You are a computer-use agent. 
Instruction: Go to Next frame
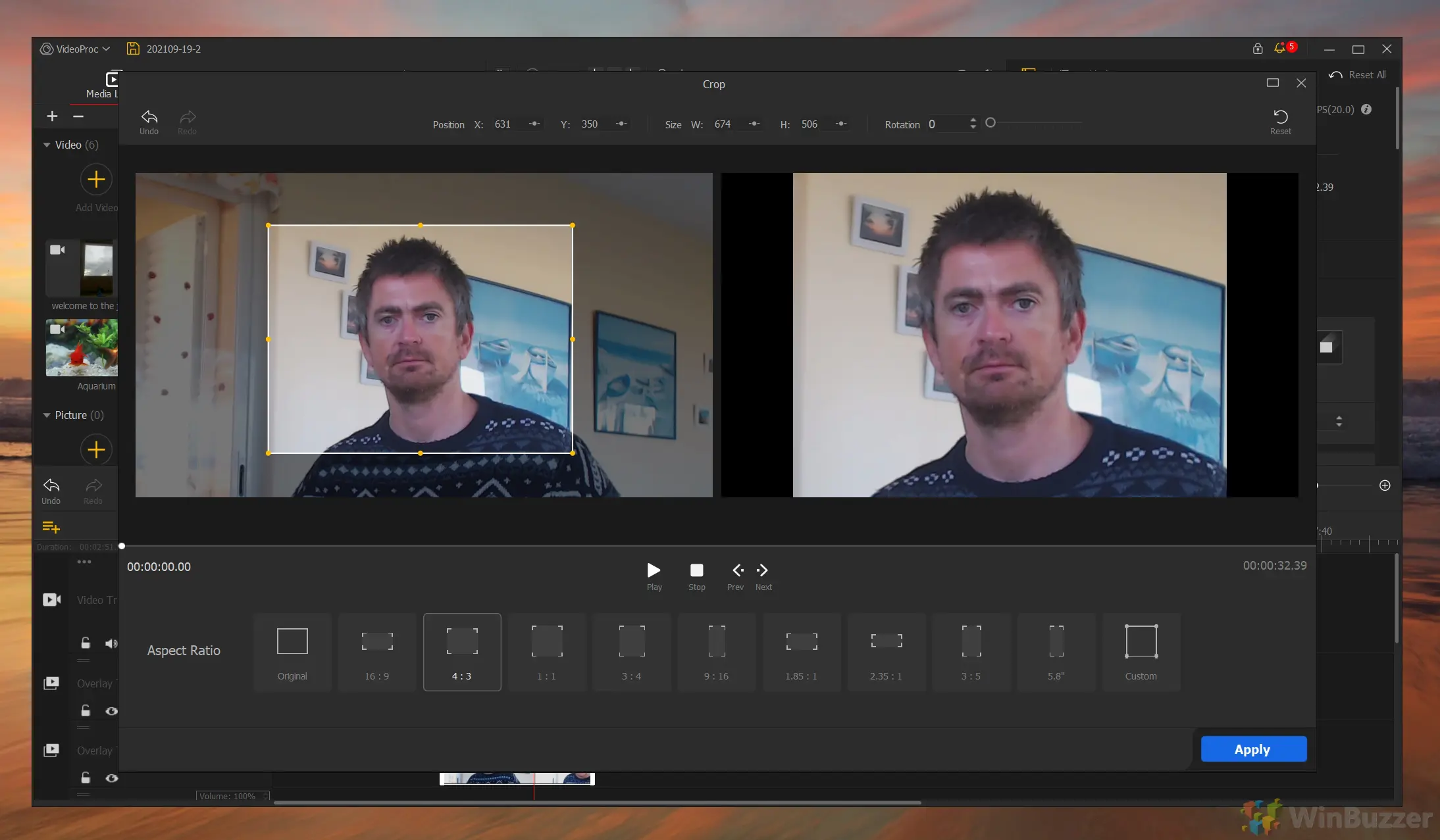click(763, 570)
